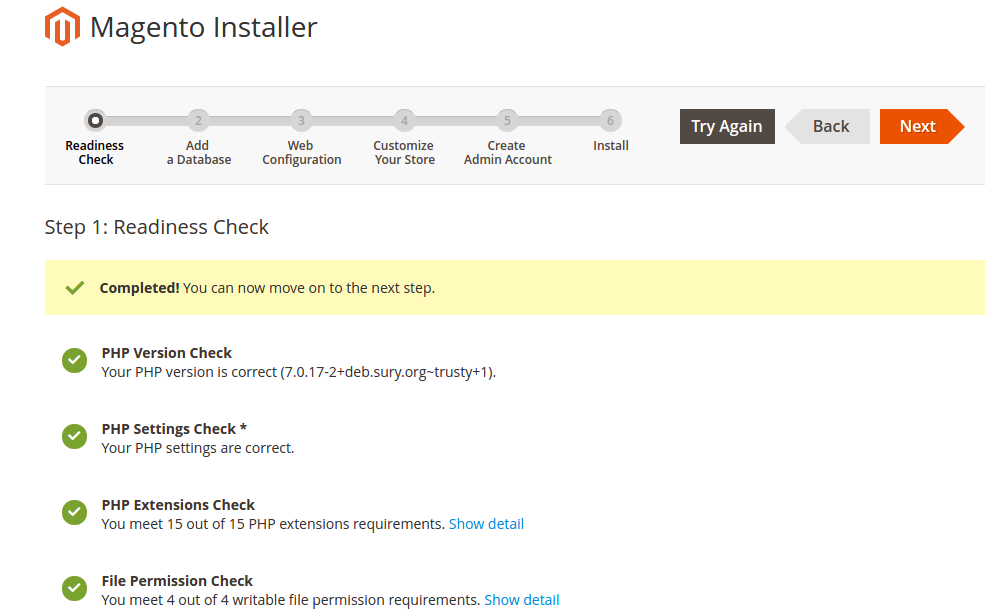Select step 2 Add a Database
1003x611 pixels.
198,121
